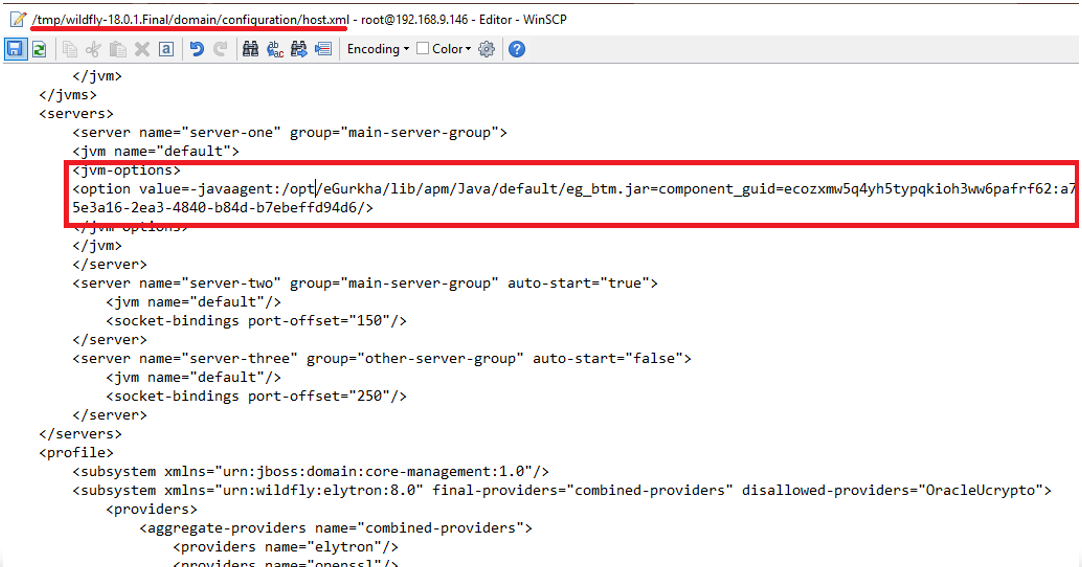This screenshot has height=567, width=1082.
Task: Click the '<jvm name="default">' line under server-one
Action: tap(156, 151)
